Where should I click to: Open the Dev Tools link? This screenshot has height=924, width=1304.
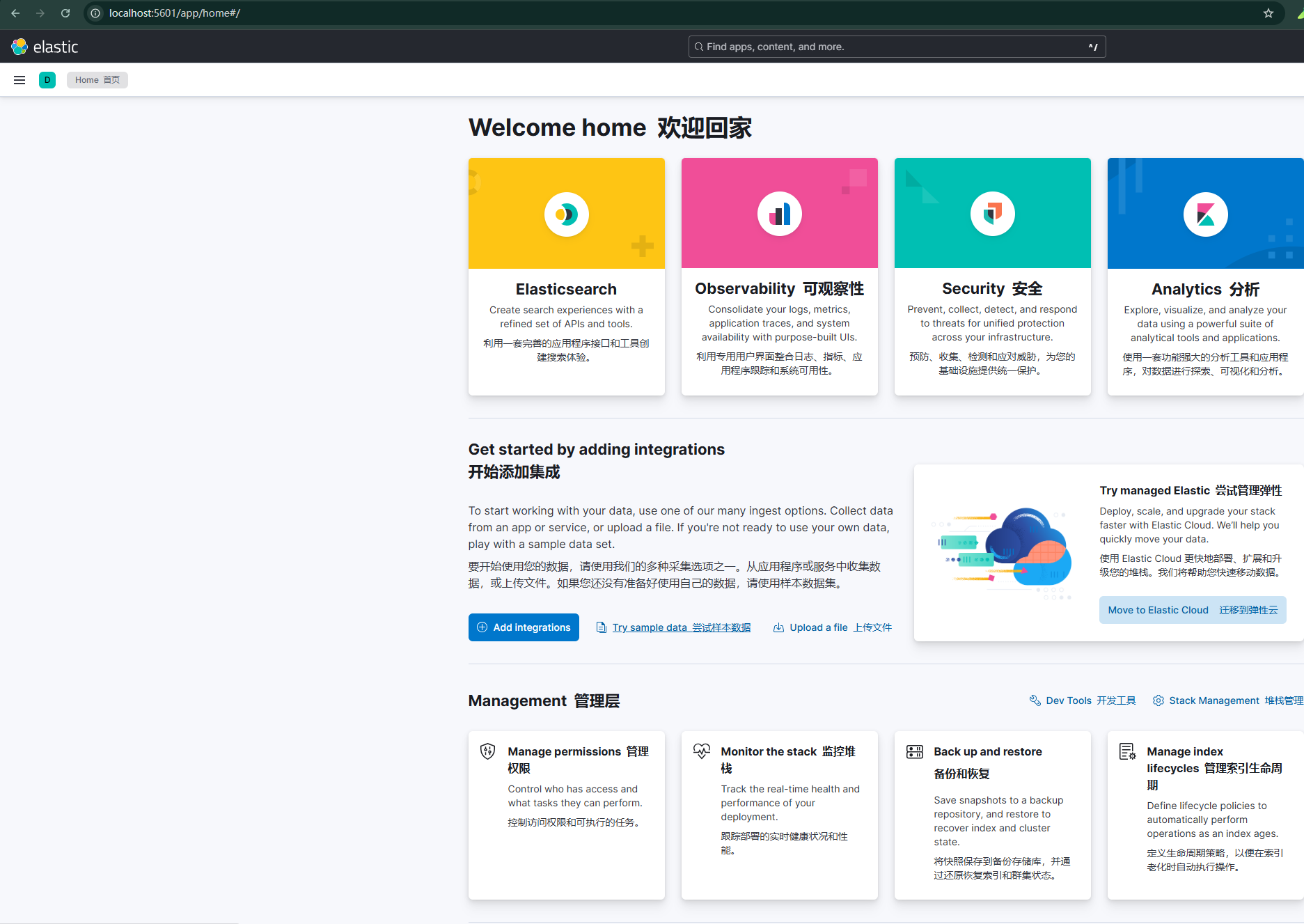pos(1083,700)
